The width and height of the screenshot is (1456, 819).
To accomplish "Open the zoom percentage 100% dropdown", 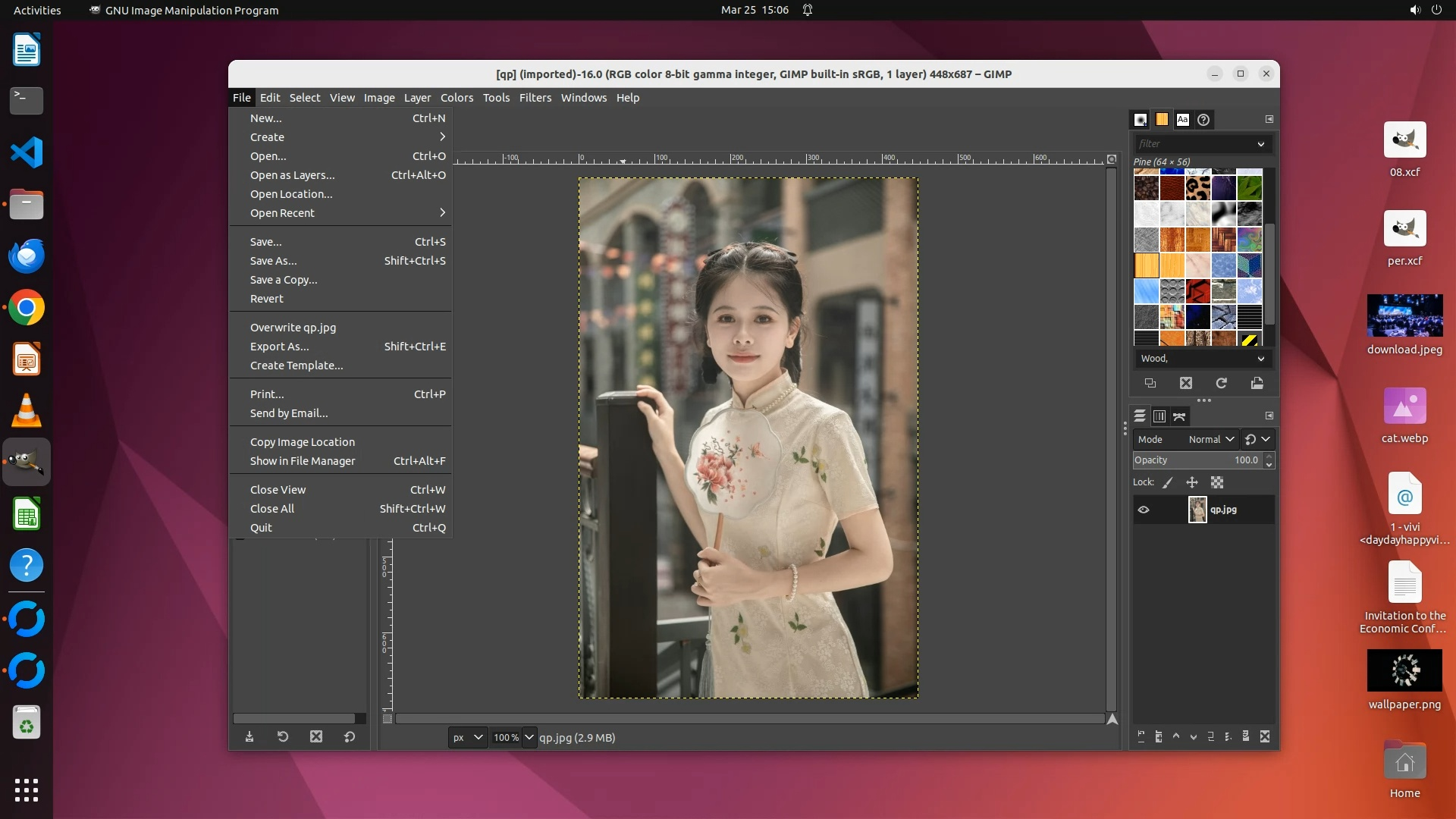I will click(529, 737).
